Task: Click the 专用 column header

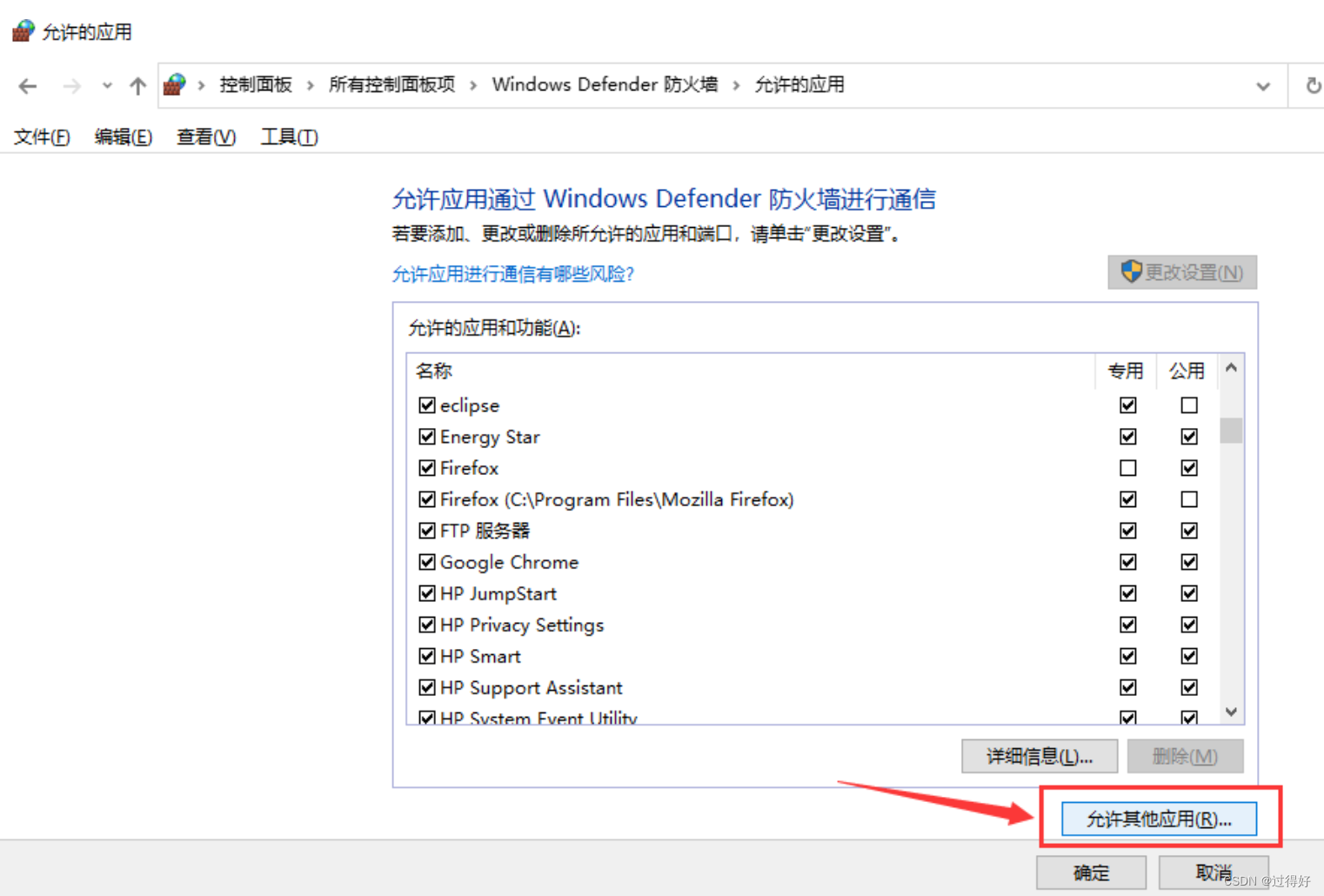Action: (x=1126, y=371)
